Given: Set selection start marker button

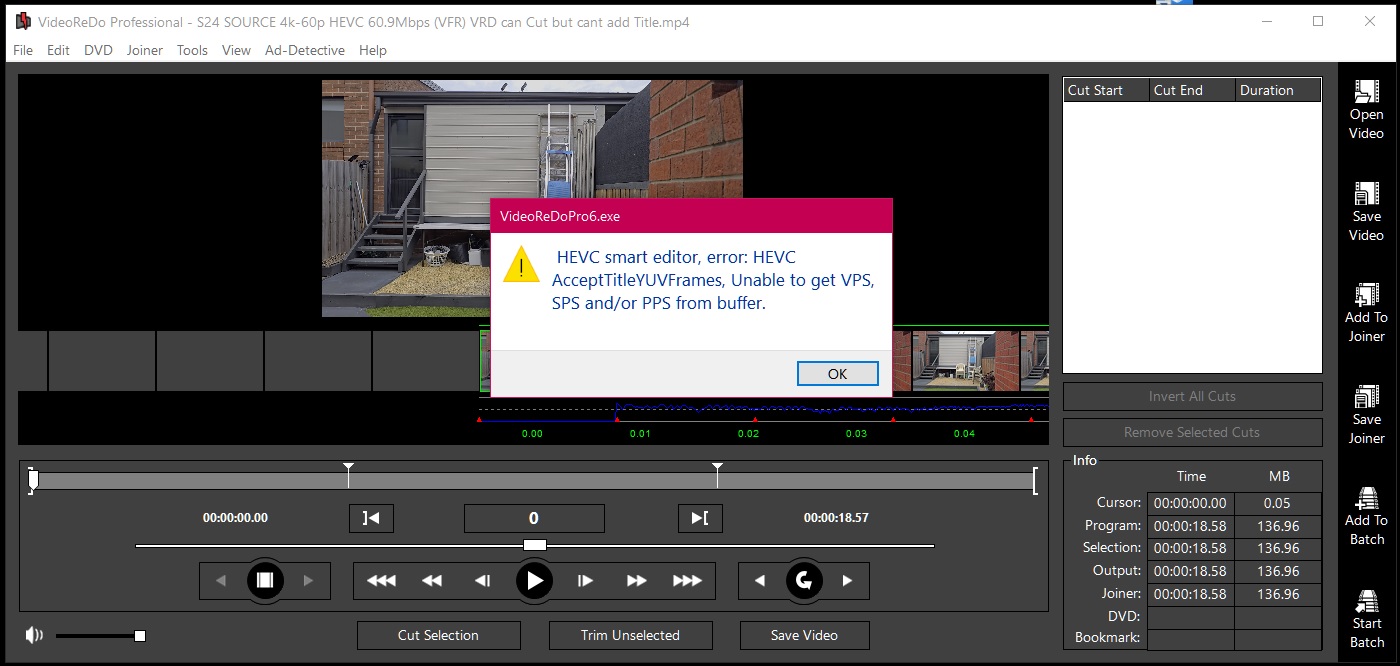Looking at the screenshot, I should pos(371,518).
